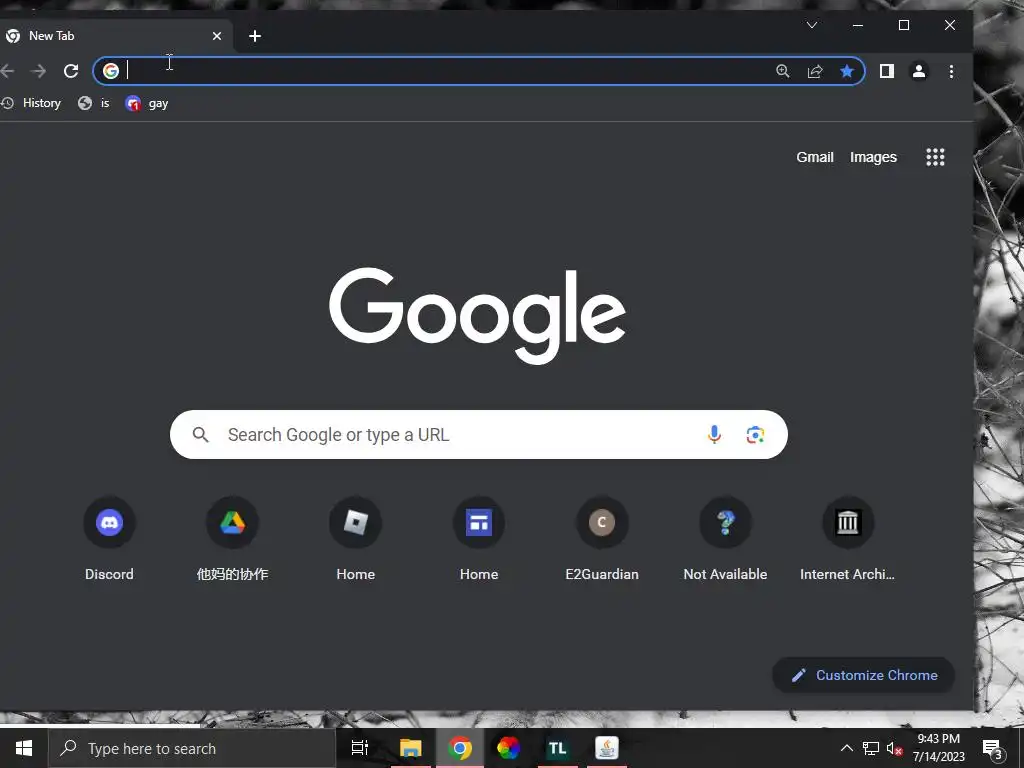
Task: Open the profile avatar menu
Action: (x=919, y=71)
